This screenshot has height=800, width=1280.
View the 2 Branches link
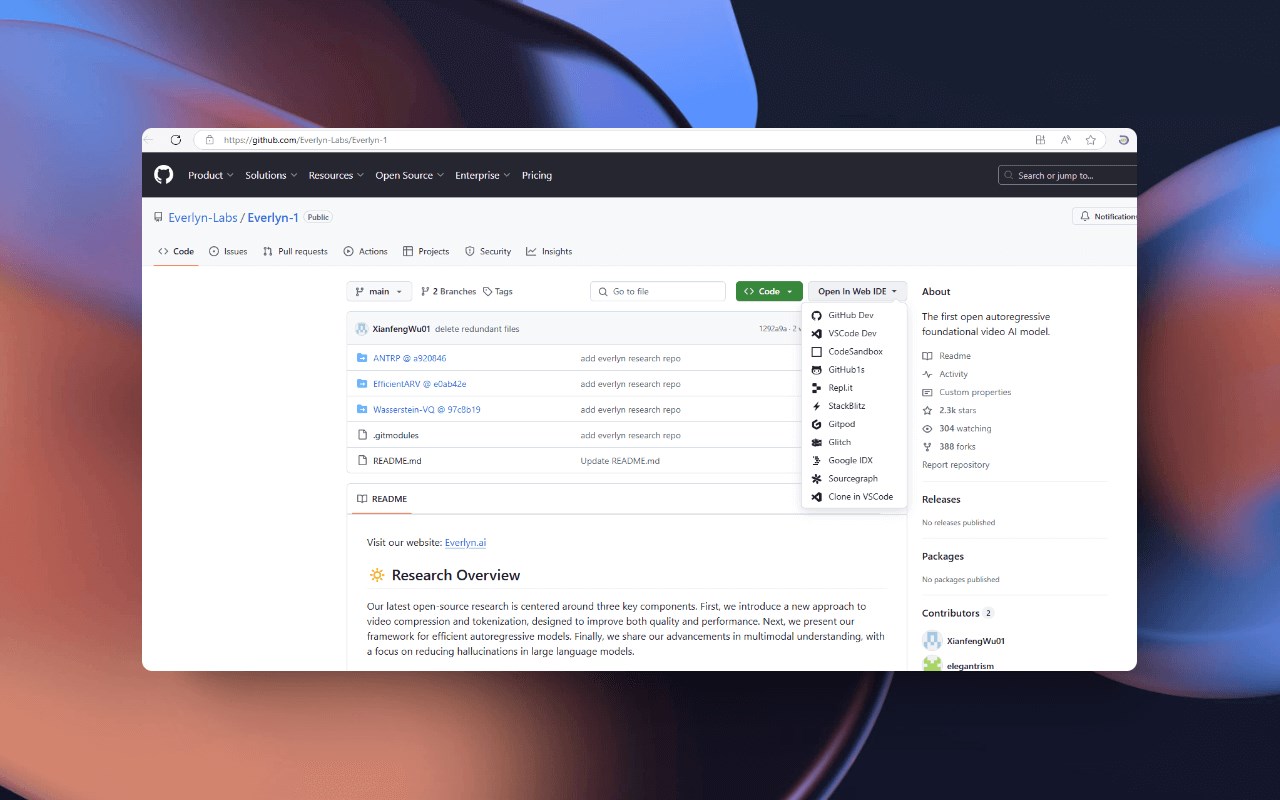[x=449, y=291]
